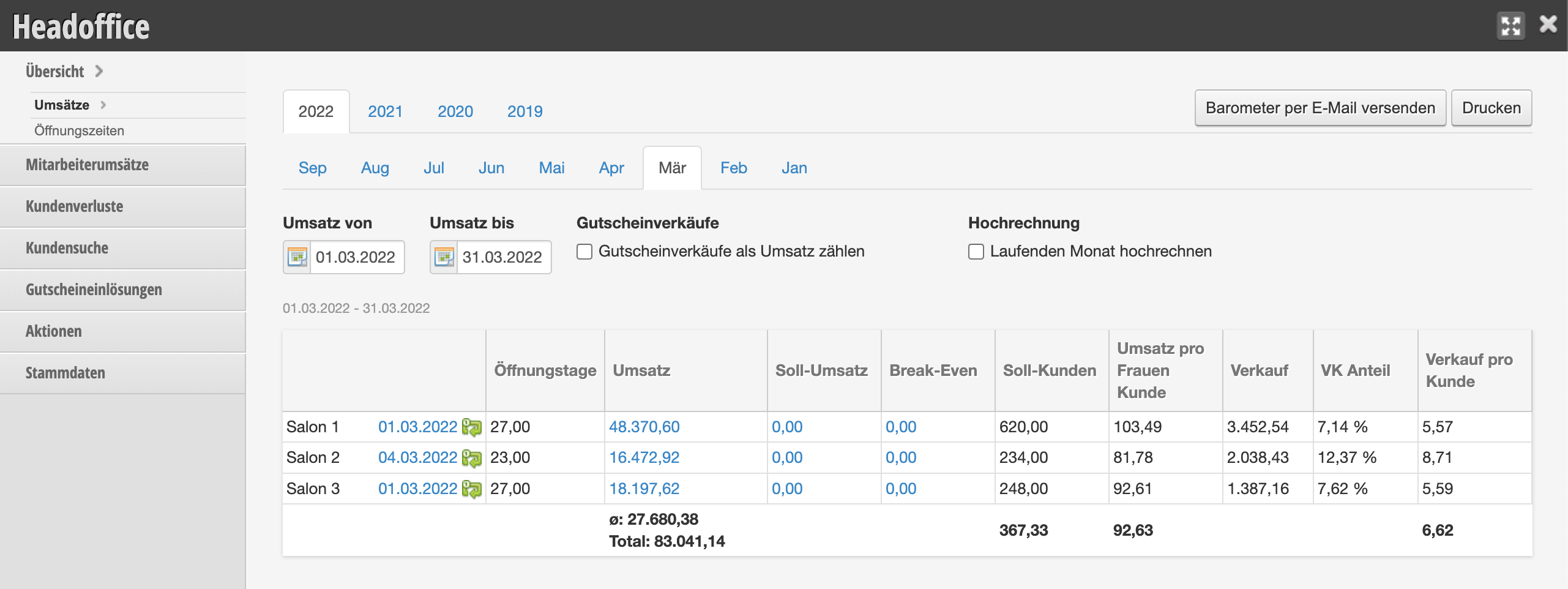
Task: Open the Sep month tab
Action: (312, 168)
